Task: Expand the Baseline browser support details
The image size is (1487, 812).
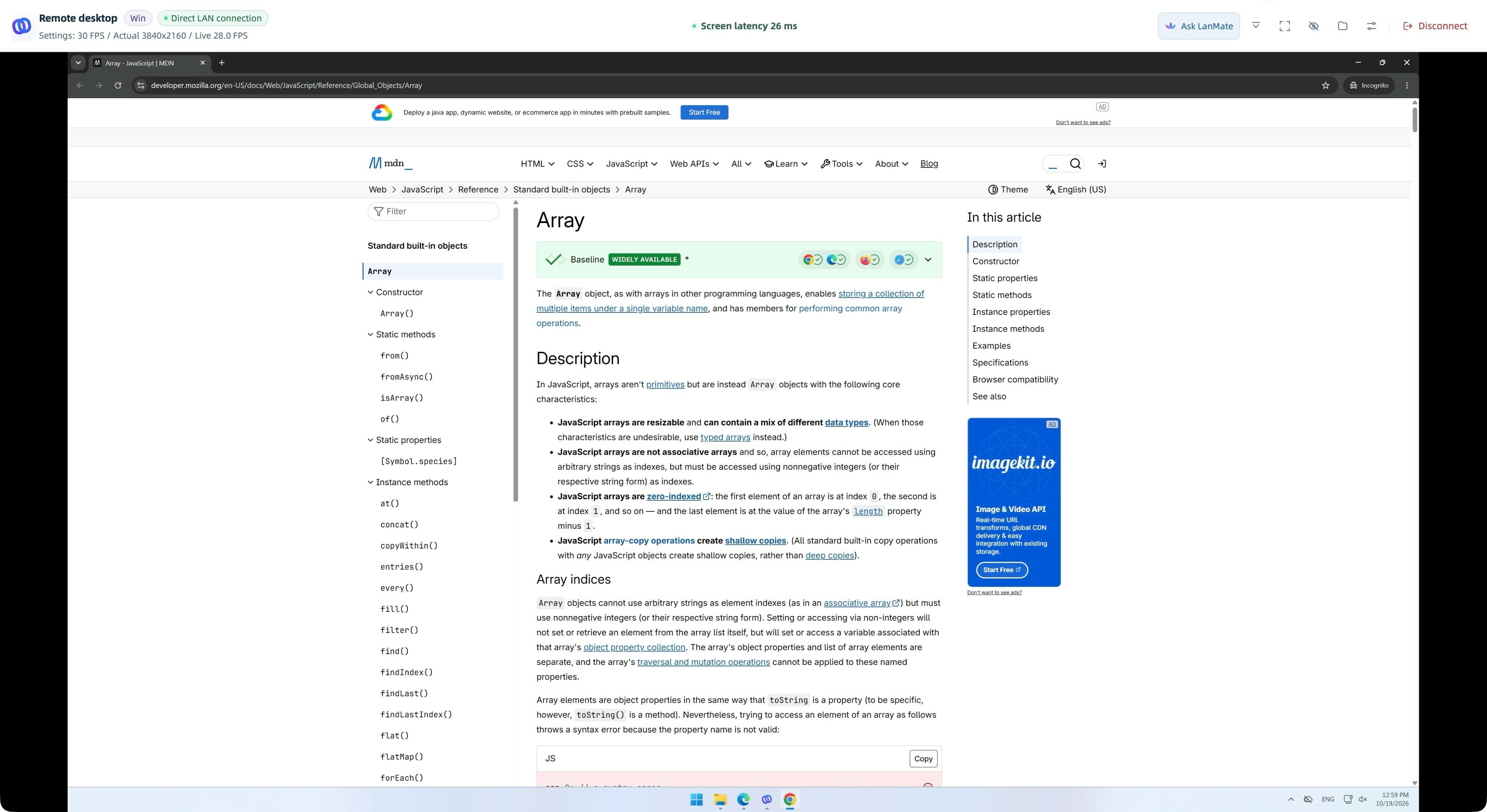Action: 928,260
